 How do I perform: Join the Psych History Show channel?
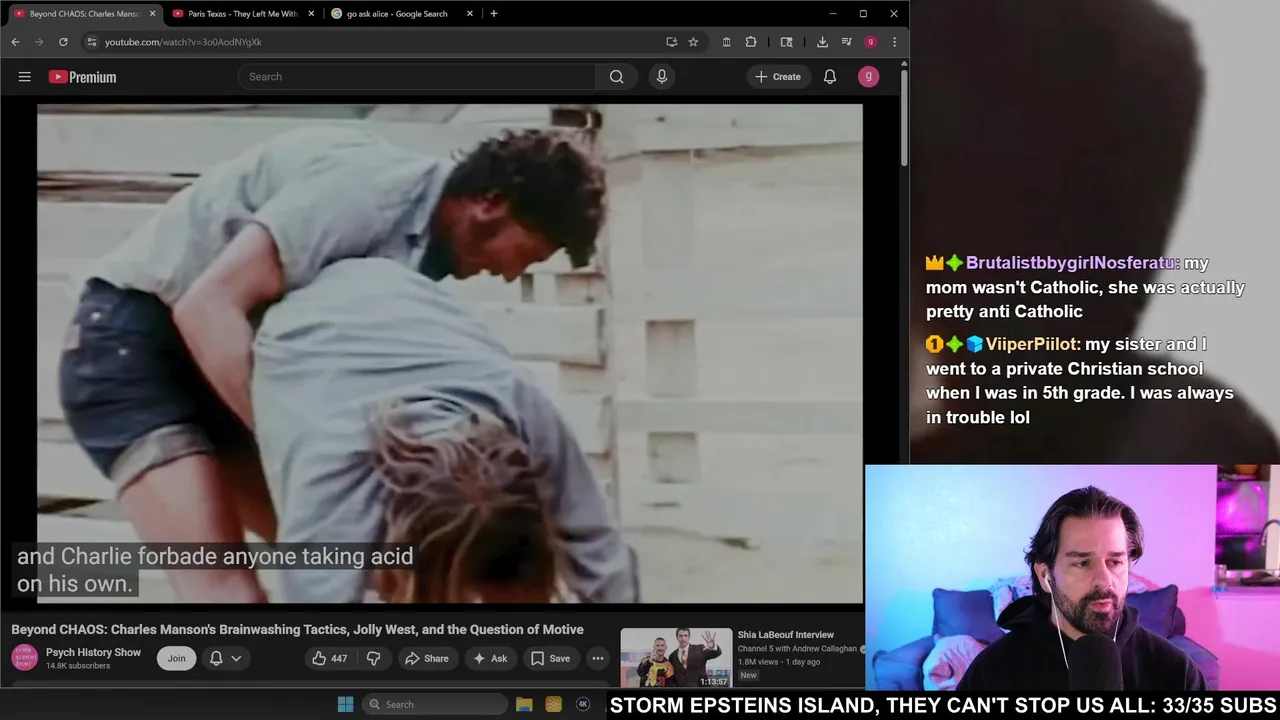(176, 658)
